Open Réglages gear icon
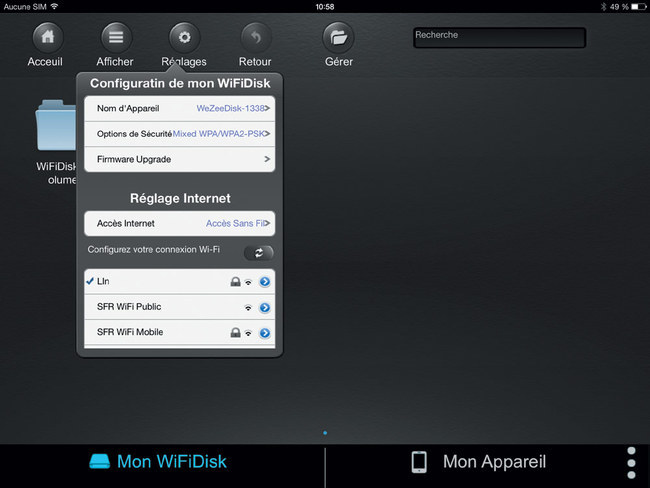Viewport: 650px width, 488px height. [184, 37]
